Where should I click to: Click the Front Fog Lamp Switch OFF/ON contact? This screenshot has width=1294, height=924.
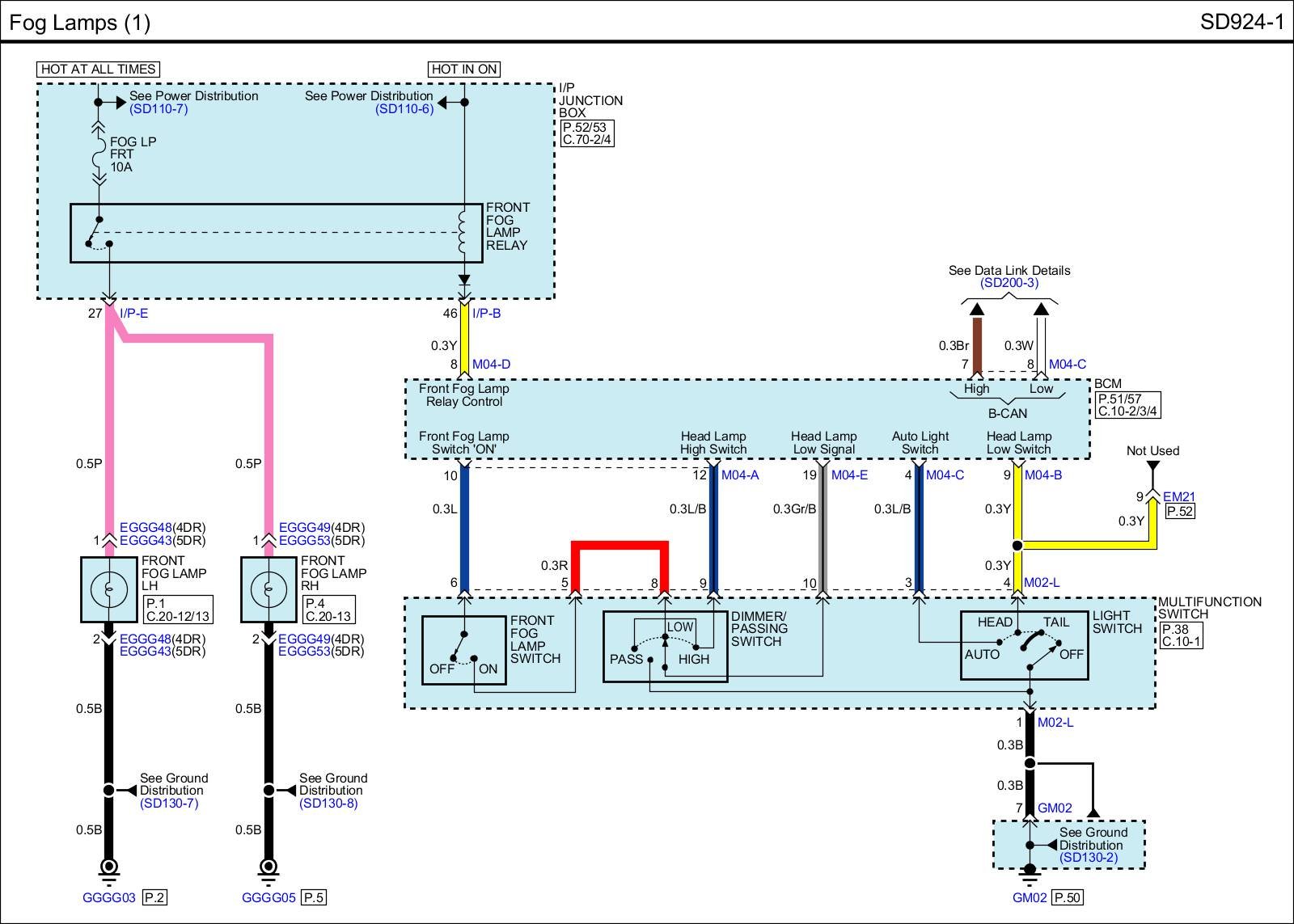(463, 651)
